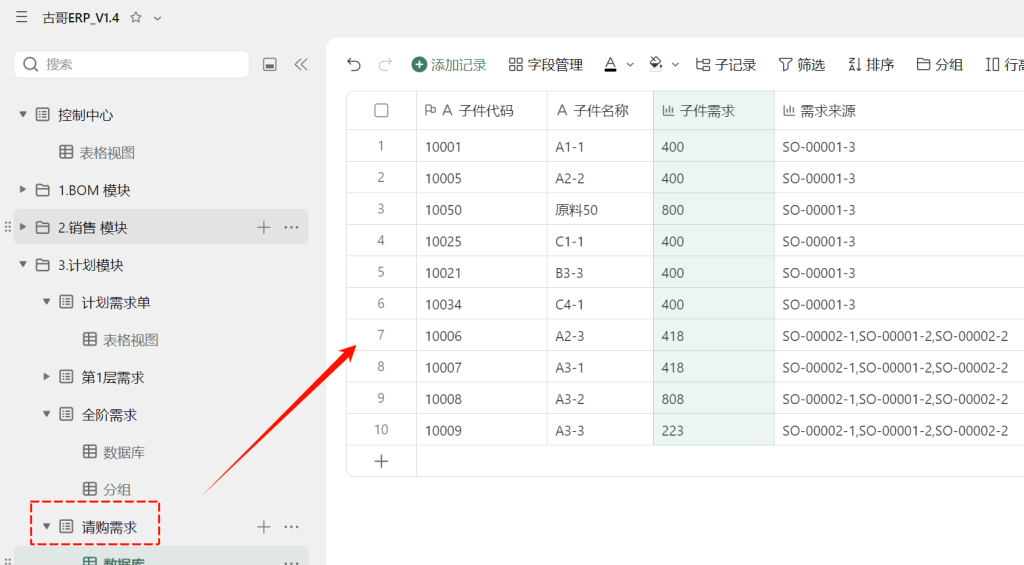Viewport: 1024px width, 565px height.
Task: Collapse 3.计划模块 folder arrow
Action: [23, 265]
